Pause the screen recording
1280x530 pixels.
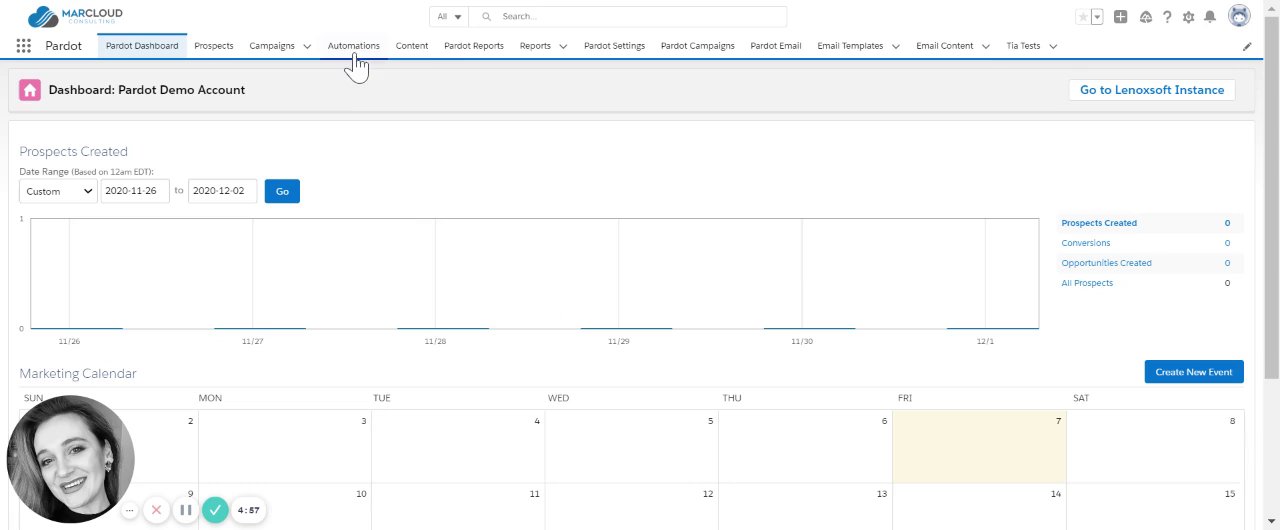click(x=185, y=510)
